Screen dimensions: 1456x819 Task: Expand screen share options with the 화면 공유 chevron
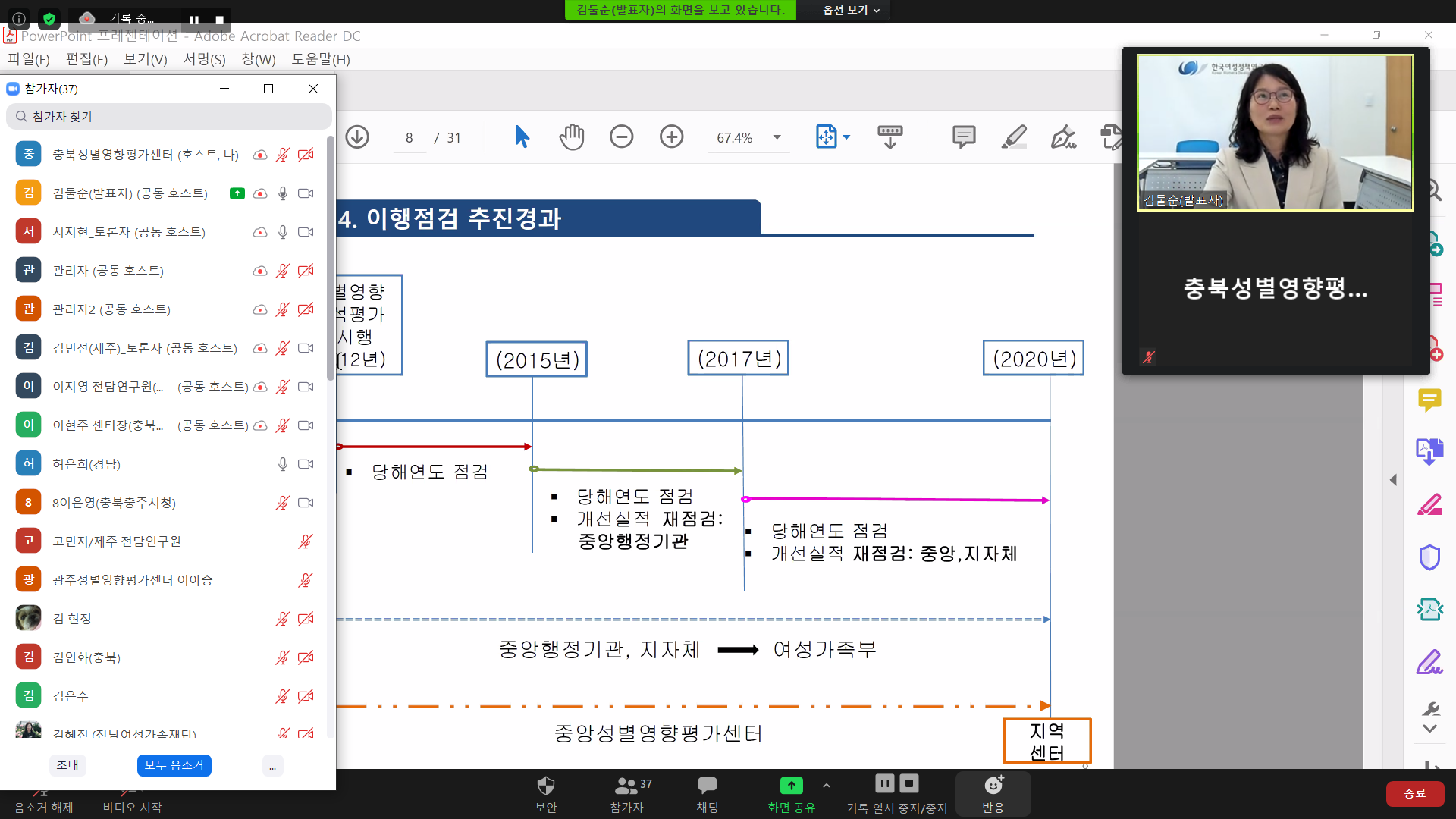(x=826, y=784)
